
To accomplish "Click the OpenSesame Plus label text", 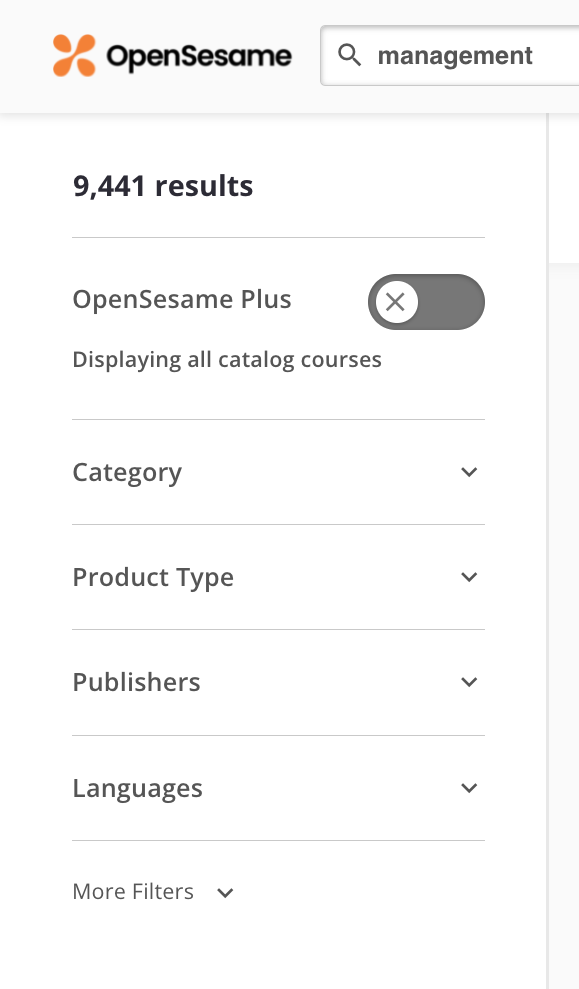I will [182, 299].
